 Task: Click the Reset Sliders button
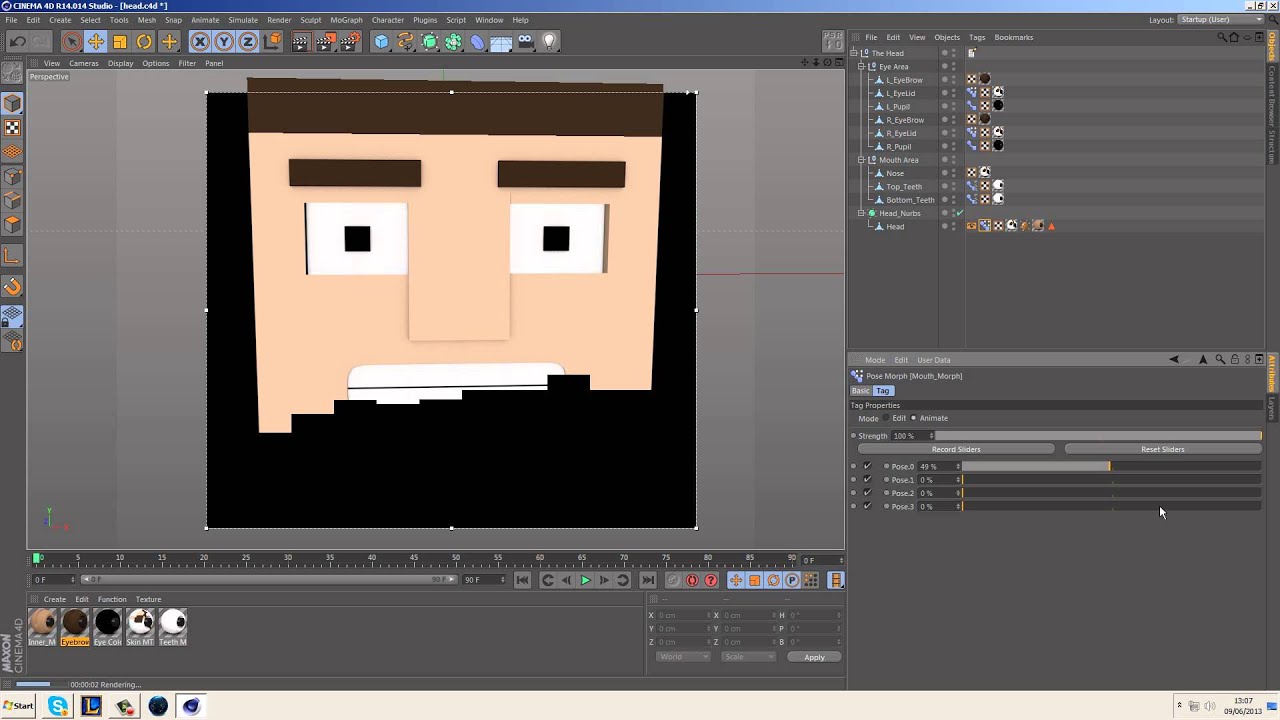click(1162, 449)
